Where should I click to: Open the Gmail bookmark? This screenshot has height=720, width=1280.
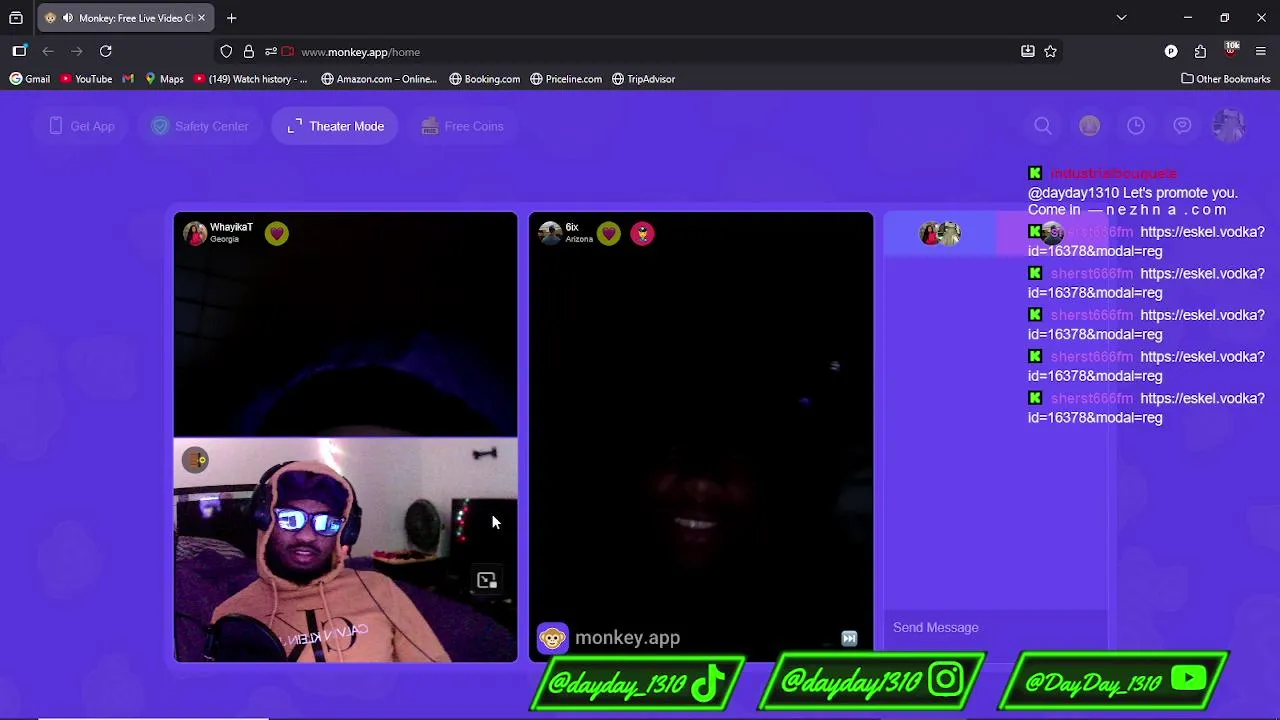click(29, 79)
